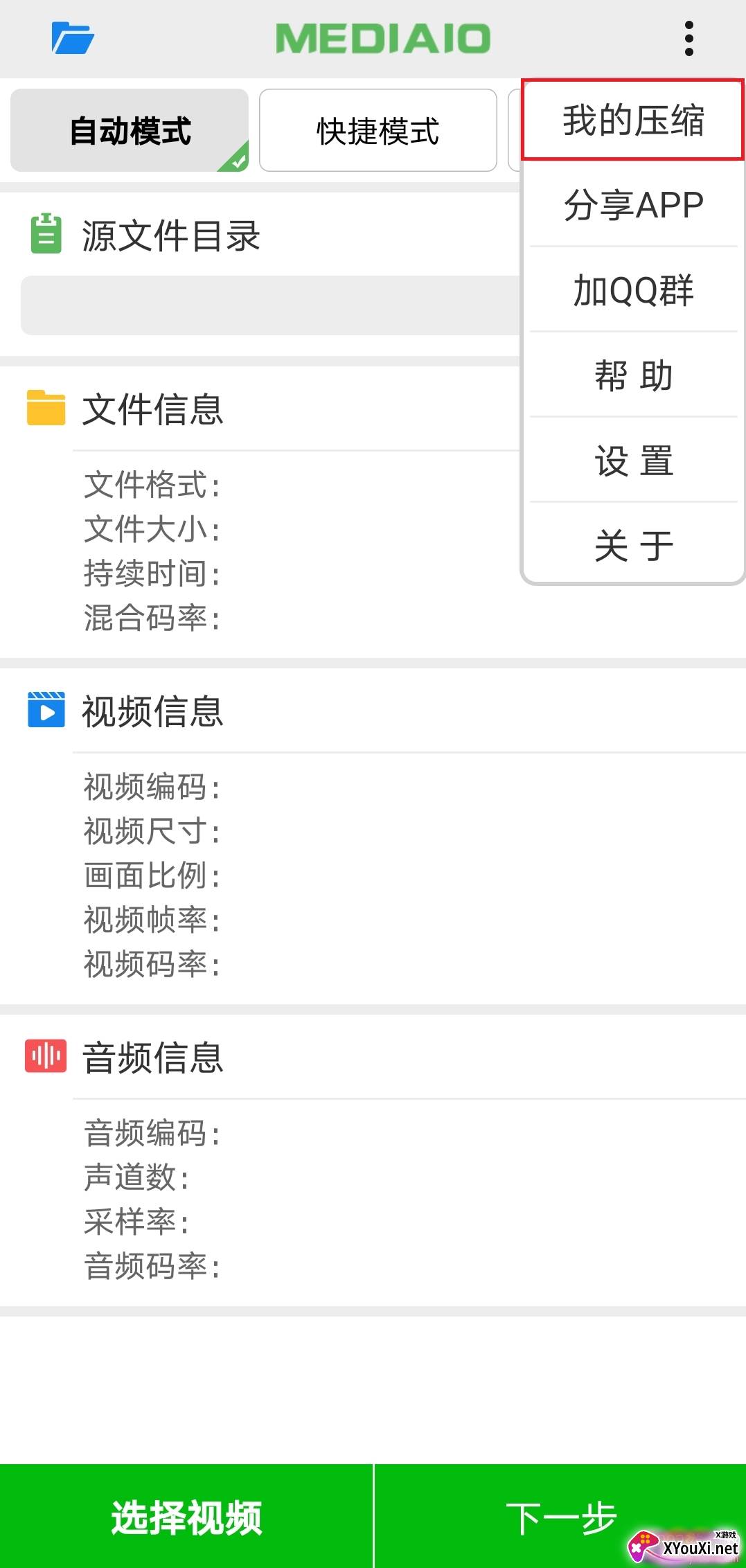The width and height of the screenshot is (746, 1568).
Task: Click the yellow folder file info icon
Action: click(46, 407)
